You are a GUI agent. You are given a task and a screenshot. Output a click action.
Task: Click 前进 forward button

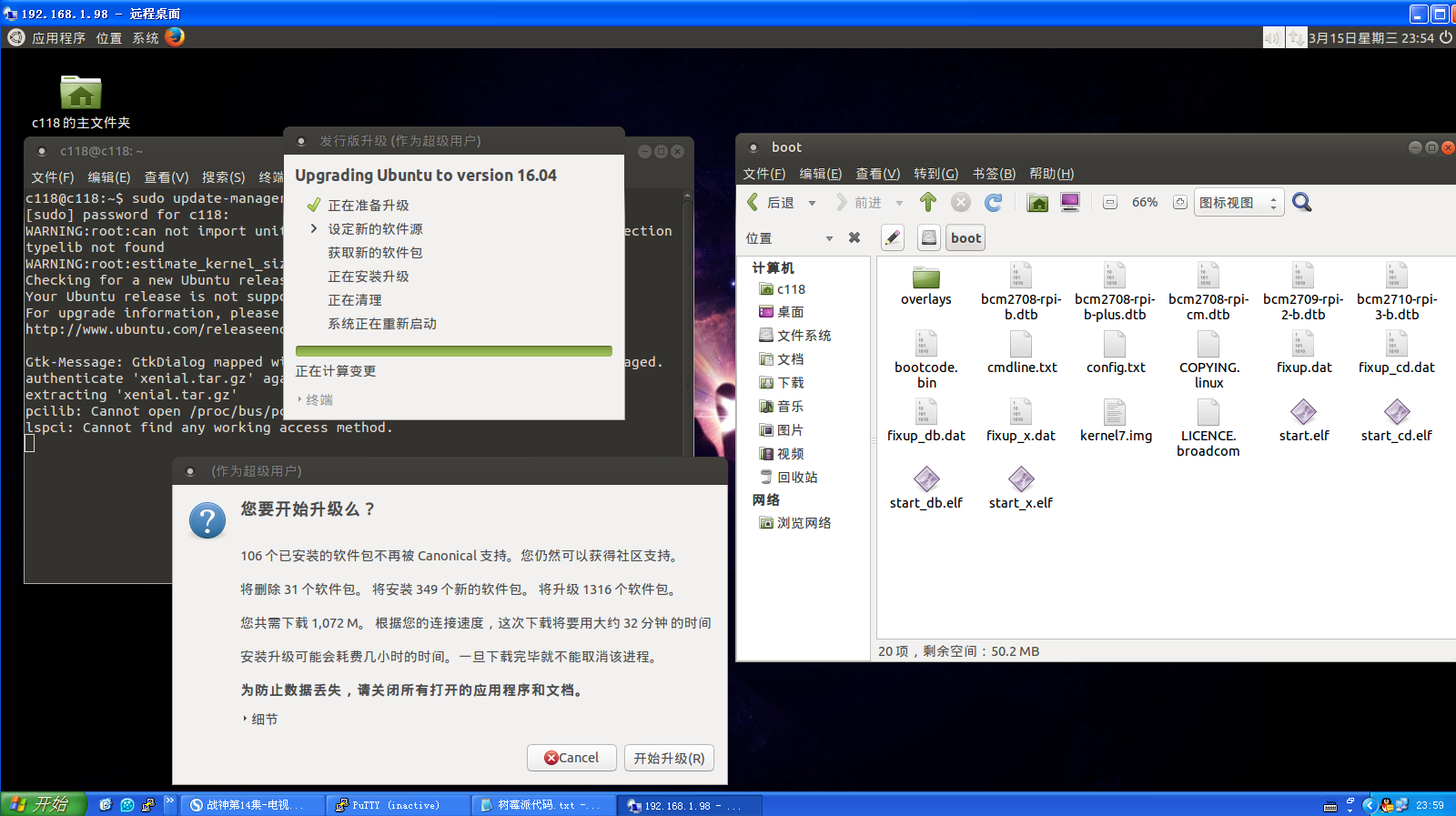(x=858, y=203)
